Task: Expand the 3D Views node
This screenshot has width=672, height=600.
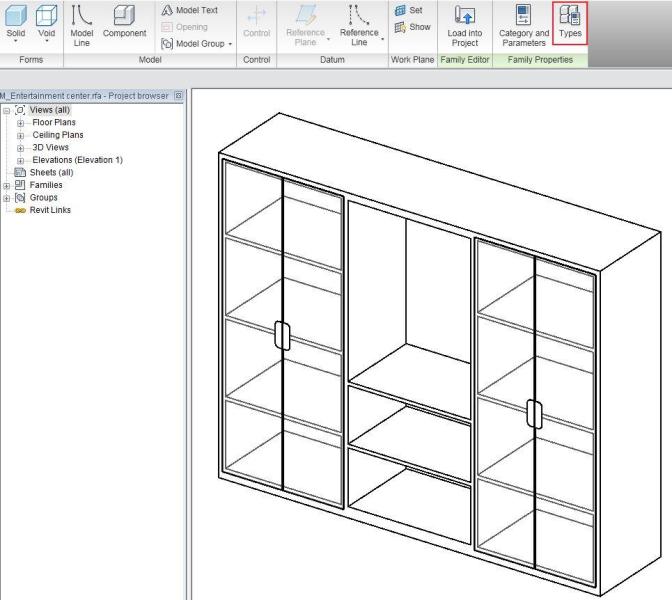Action: (20, 148)
